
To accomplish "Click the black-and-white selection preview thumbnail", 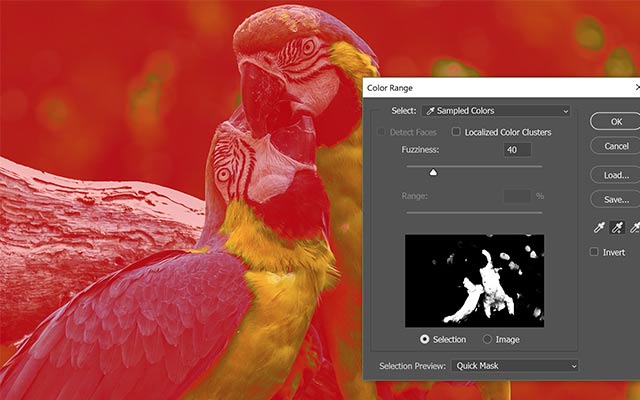I will point(474,280).
